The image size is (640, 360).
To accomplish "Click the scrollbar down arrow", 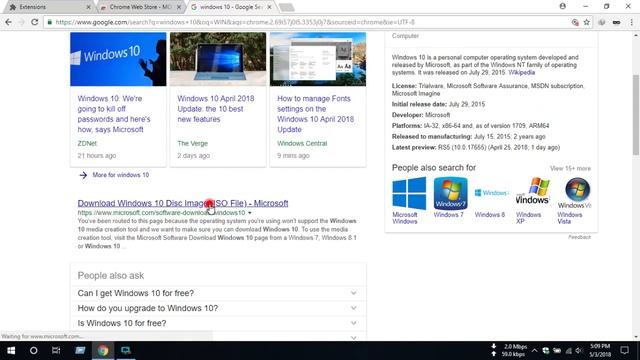I will point(636,337).
